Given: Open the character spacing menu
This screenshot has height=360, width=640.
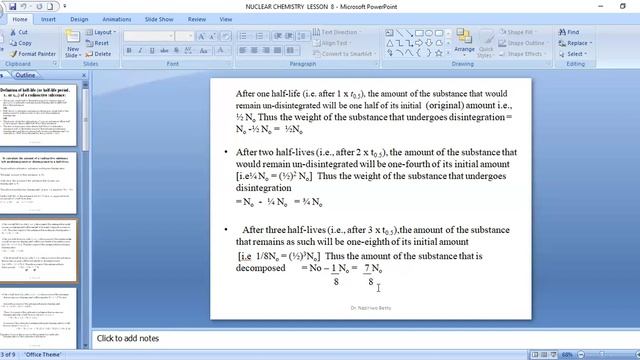Looking at the screenshot, I should (189, 50).
